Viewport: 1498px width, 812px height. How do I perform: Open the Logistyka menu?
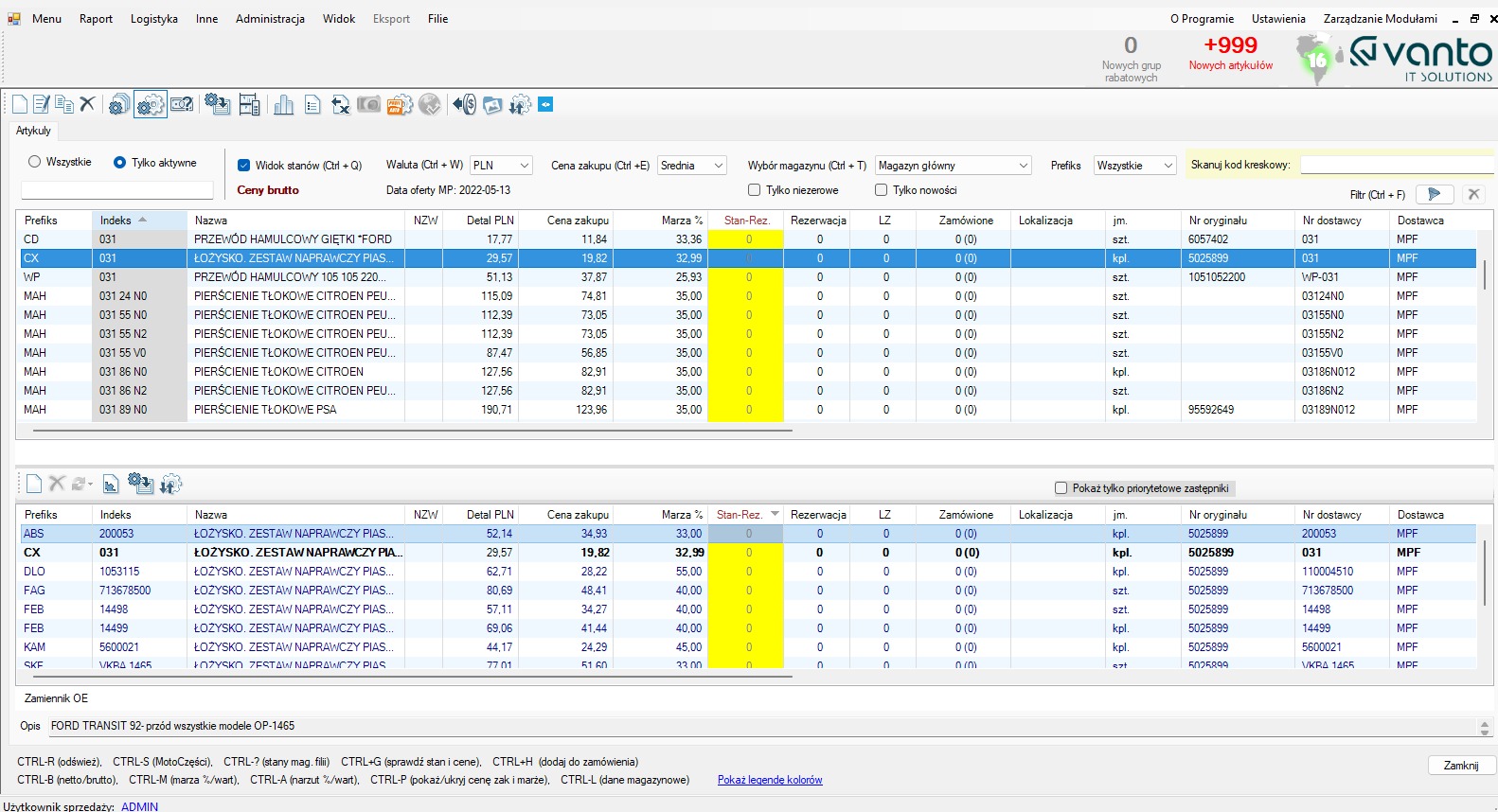click(154, 19)
